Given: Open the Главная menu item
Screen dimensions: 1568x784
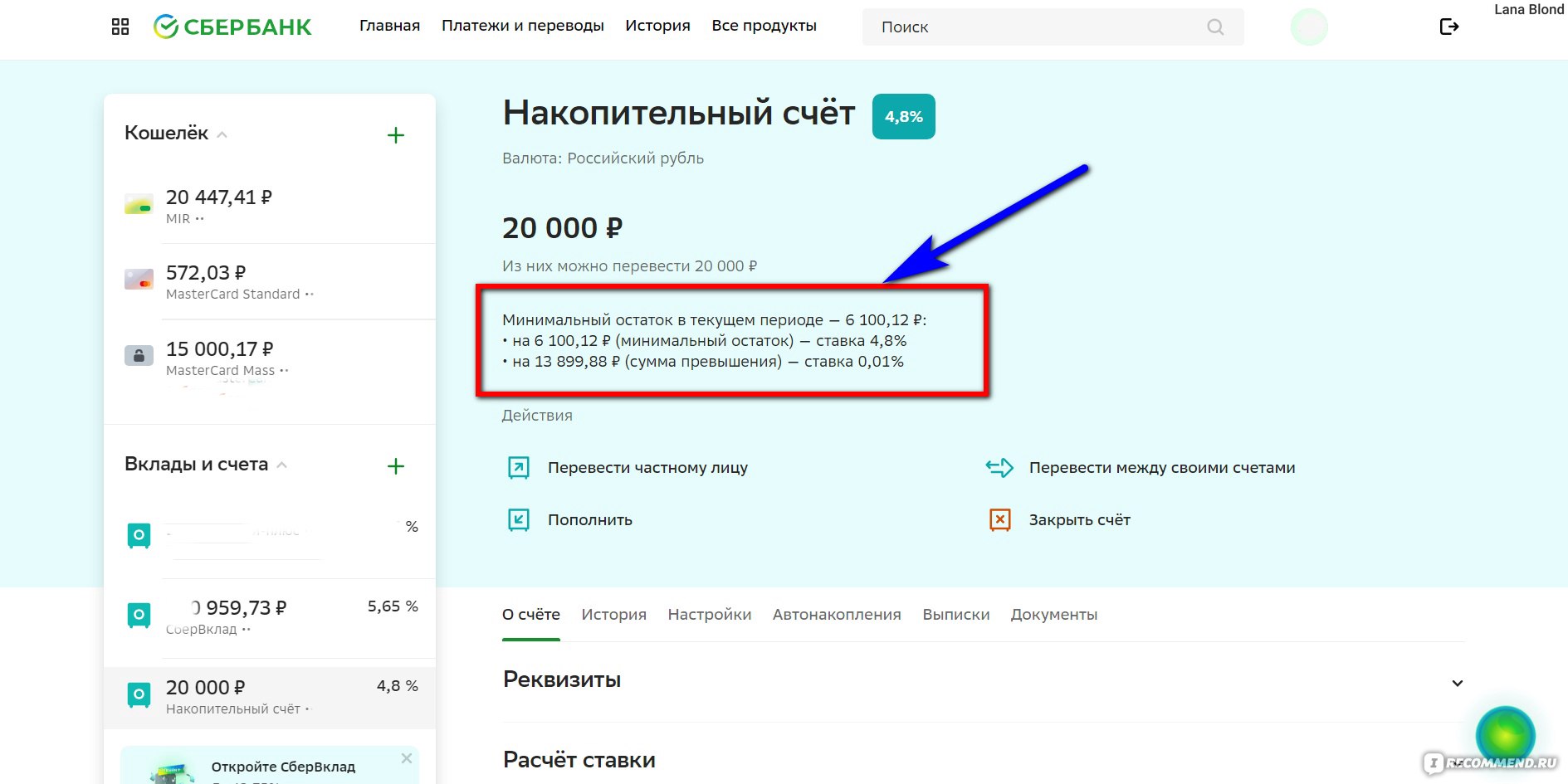Looking at the screenshot, I should click(389, 26).
